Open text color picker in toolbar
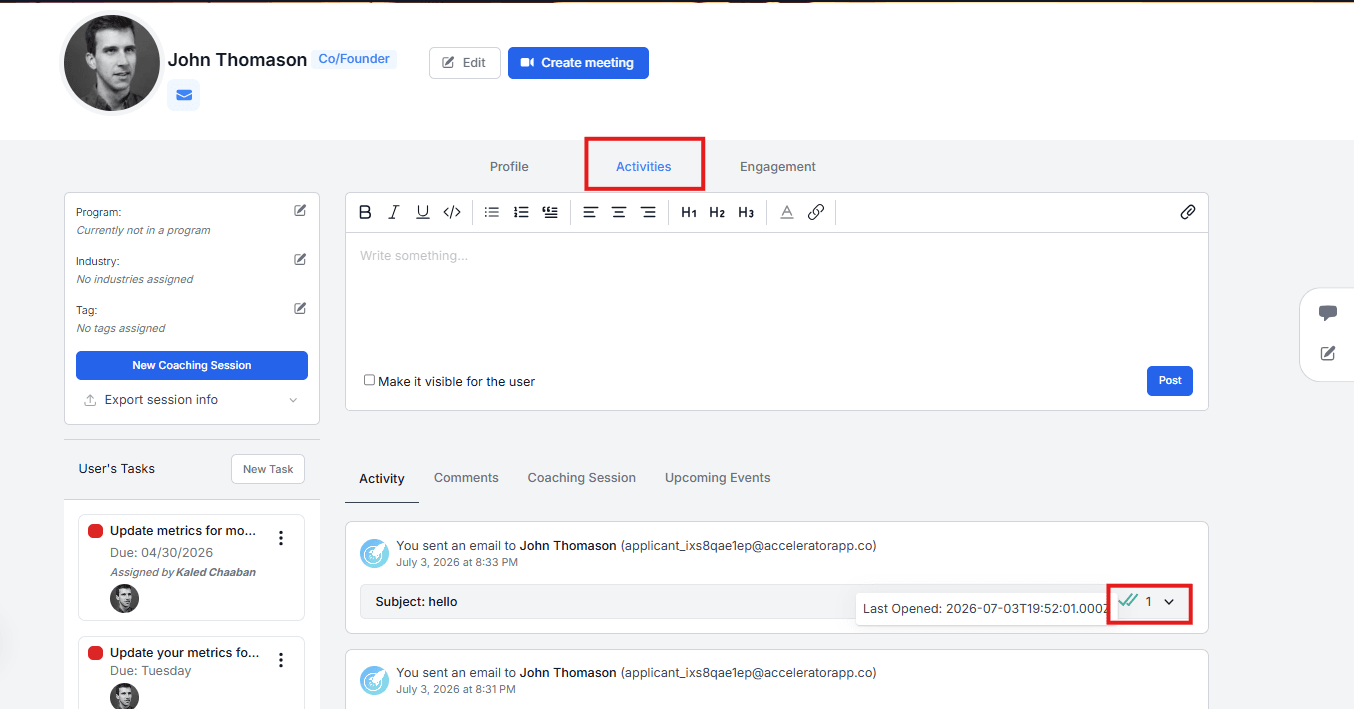This screenshot has height=709, width=1354. click(787, 212)
